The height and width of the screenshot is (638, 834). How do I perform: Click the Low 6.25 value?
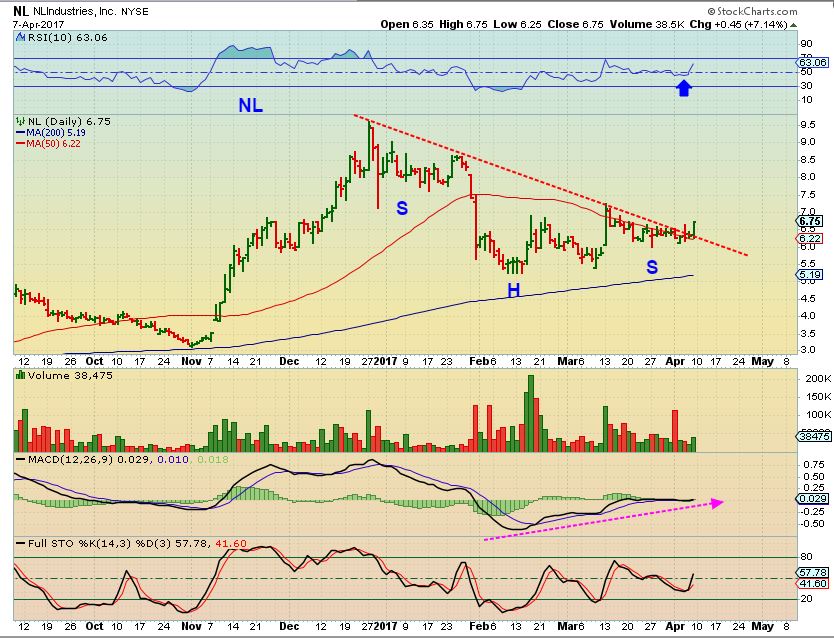tap(516, 24)
